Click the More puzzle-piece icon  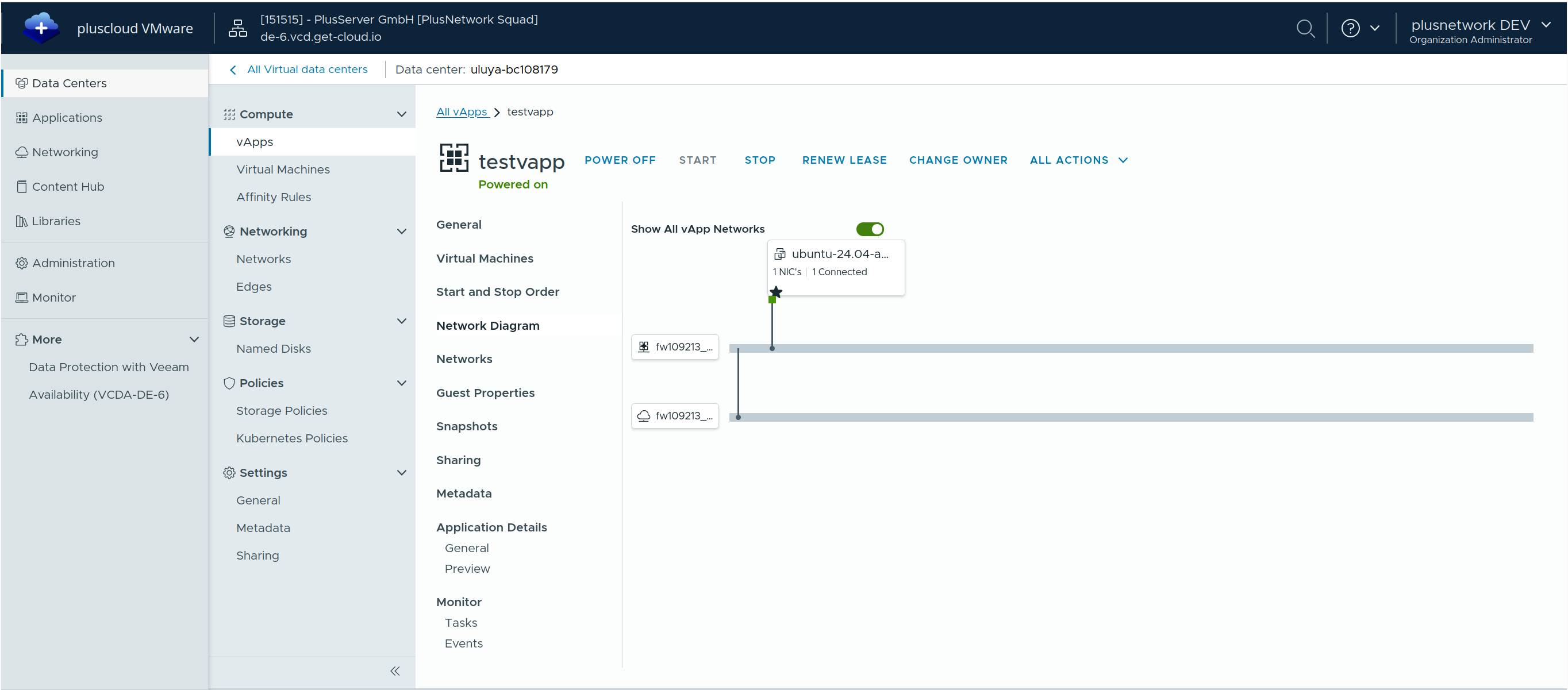(x=21, y=340)
